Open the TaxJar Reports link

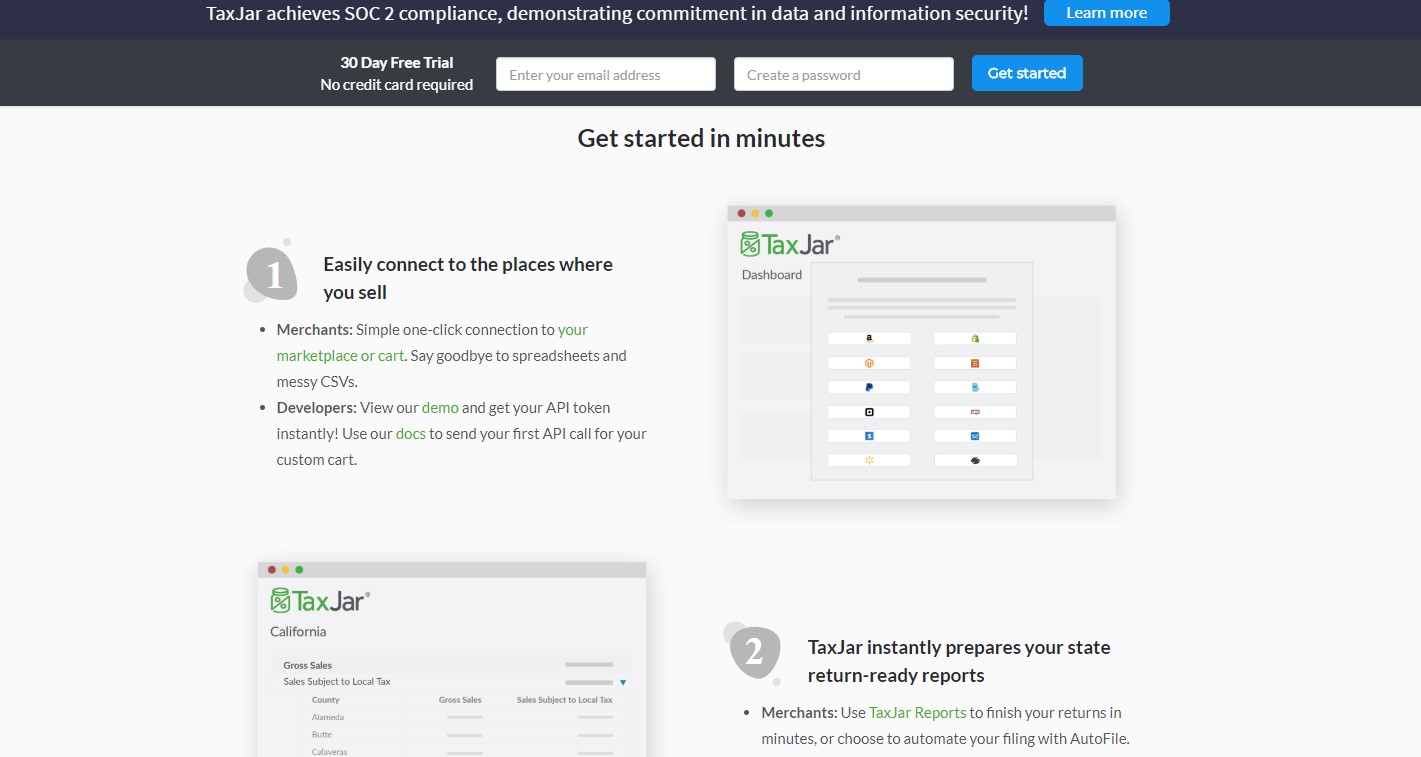pyautogui.click(x=918, y=712)
